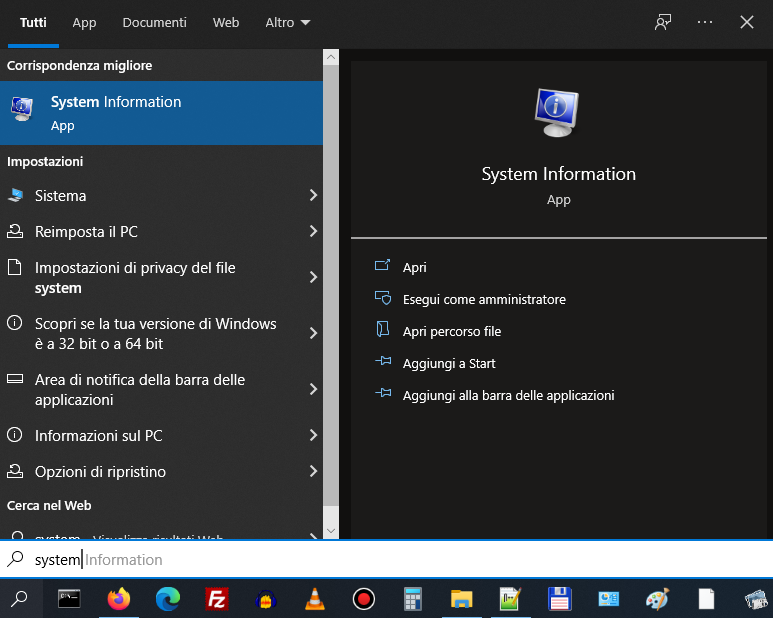The width and height of the screenshot is (773, 618).
Task: Open the blank white document app in taskbar
Action: pyautogui.click(x=706, y=599)
